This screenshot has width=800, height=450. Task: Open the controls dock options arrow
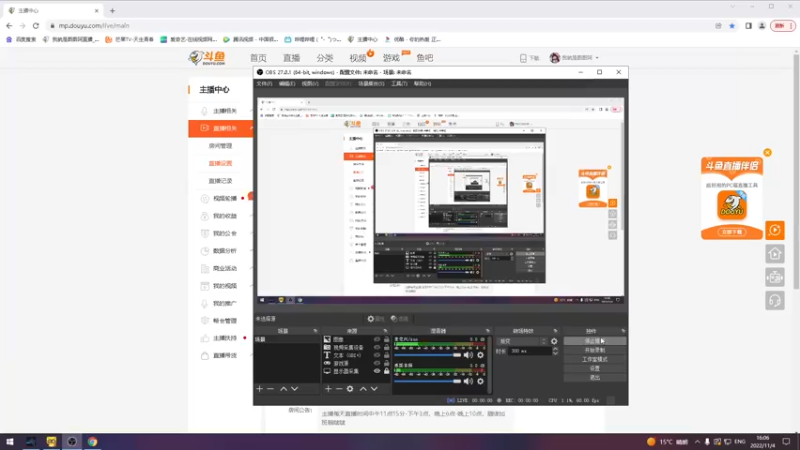coord(623,331)
